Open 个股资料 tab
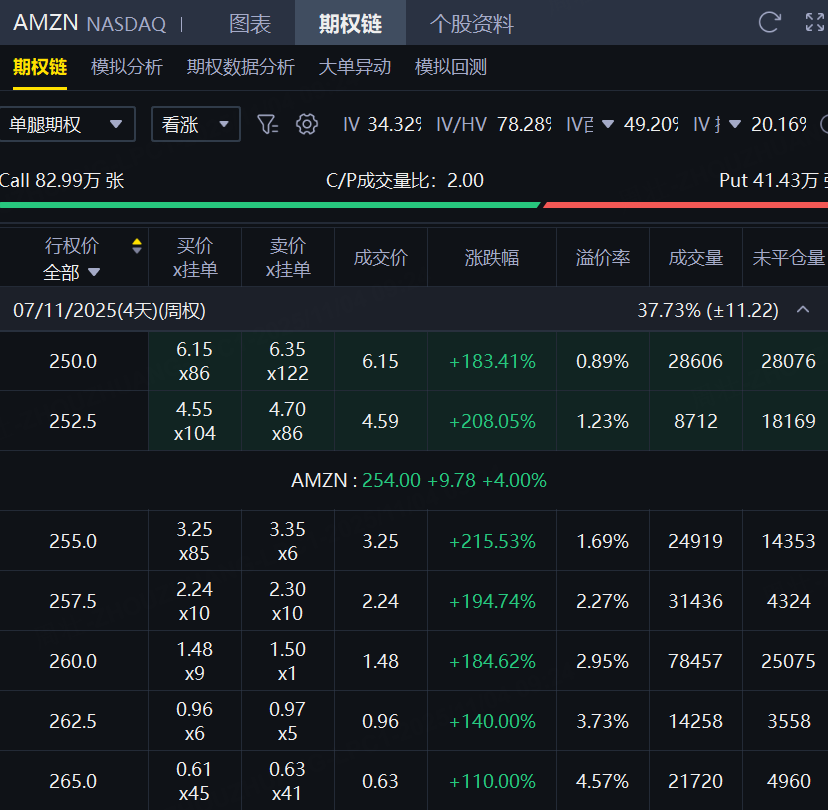828x810 pixels. pyautogui.click(x=471, y=23)
